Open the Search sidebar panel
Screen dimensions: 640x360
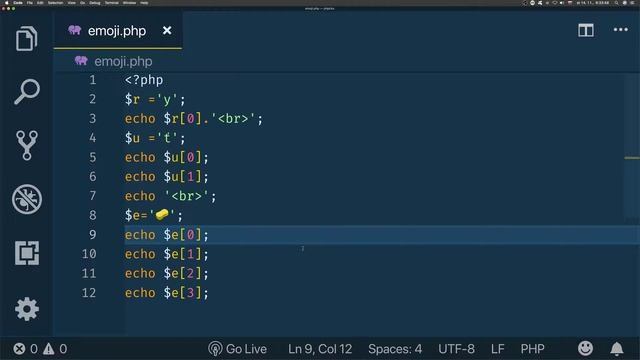pyautogui.click(x=27, y=91)
